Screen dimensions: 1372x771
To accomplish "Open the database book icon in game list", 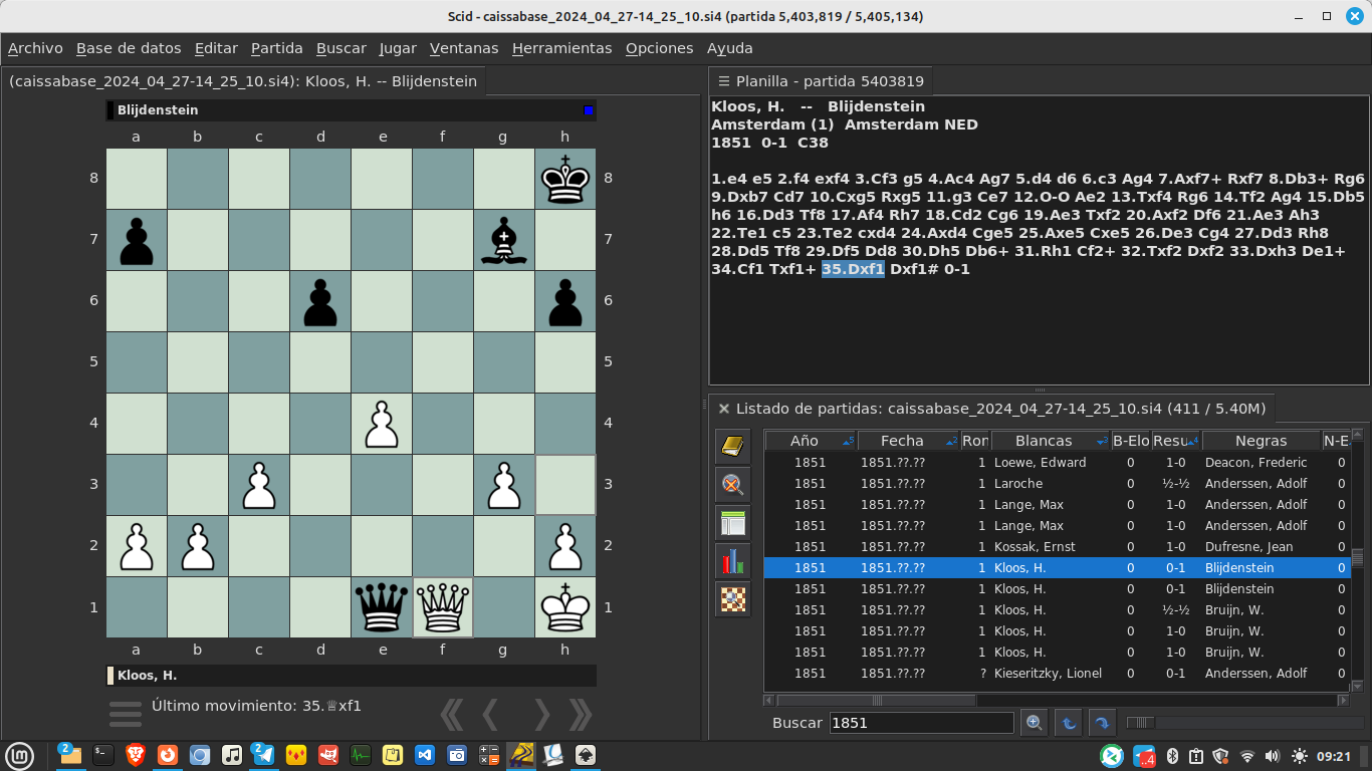I will (x=733, y=446).
